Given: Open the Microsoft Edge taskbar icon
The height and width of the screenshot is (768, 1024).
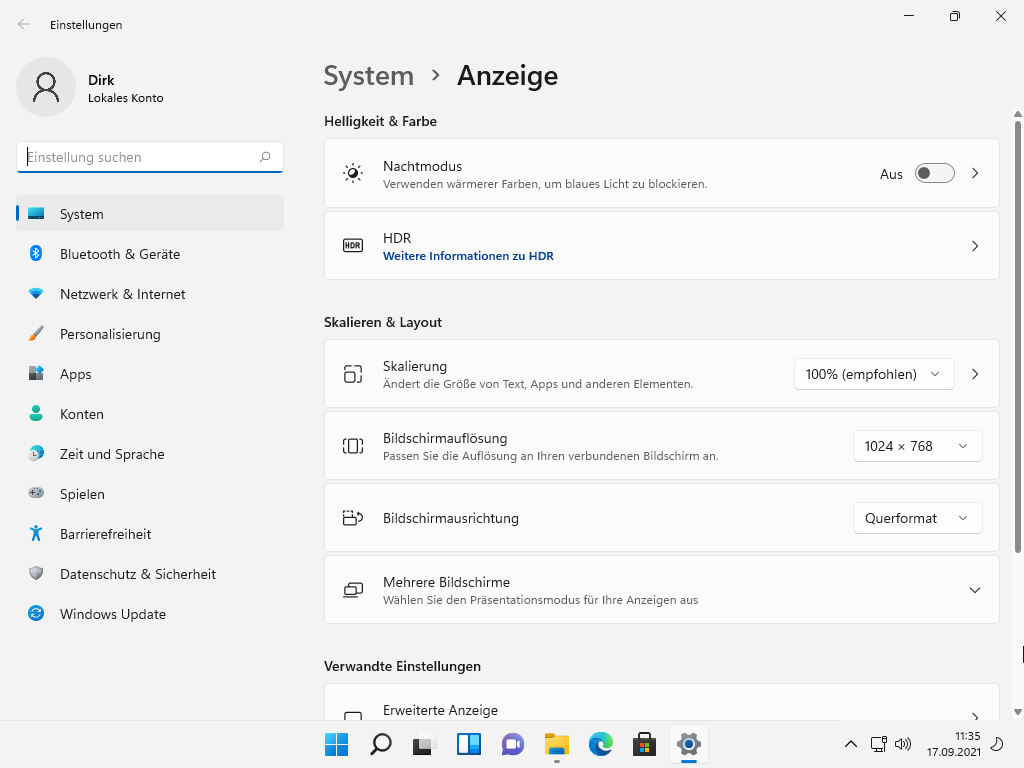Looking at the screenshot, I should coord(600,744).
